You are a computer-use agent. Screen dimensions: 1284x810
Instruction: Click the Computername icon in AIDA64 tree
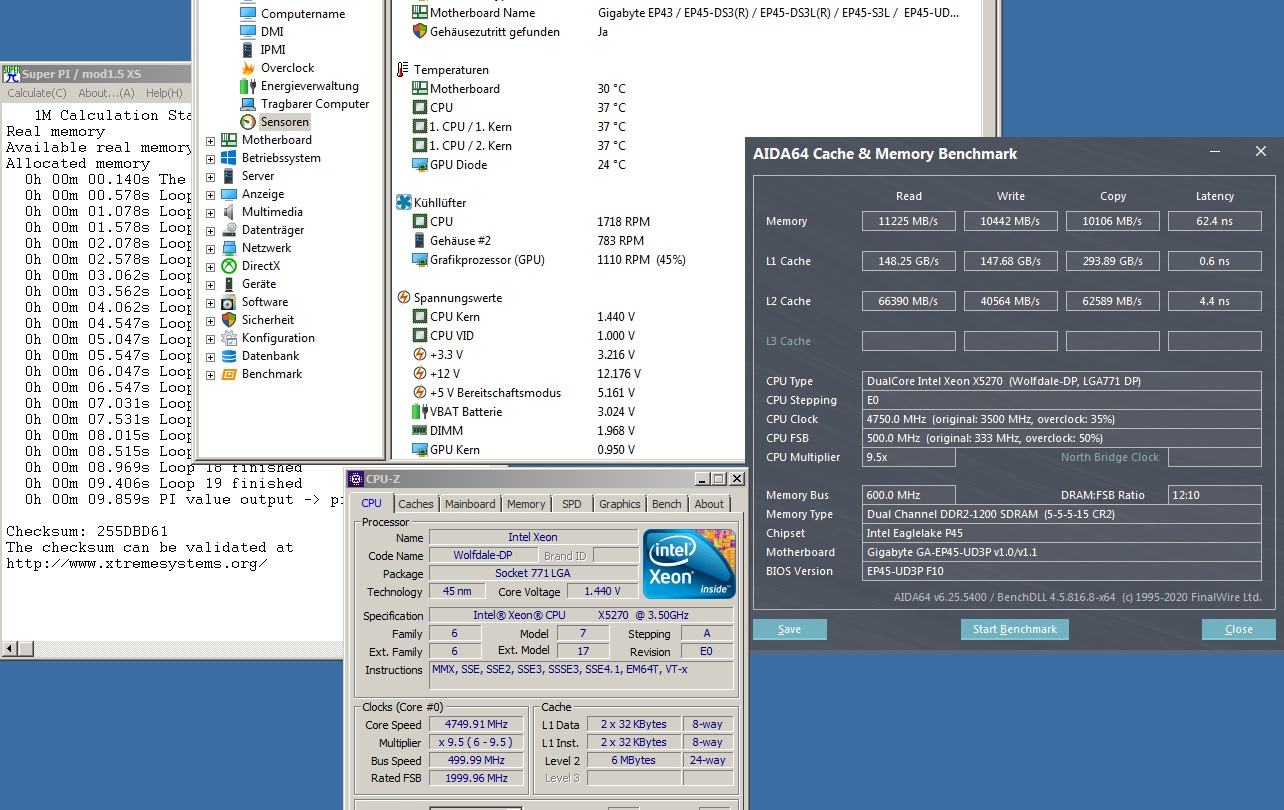coord(248,13)
